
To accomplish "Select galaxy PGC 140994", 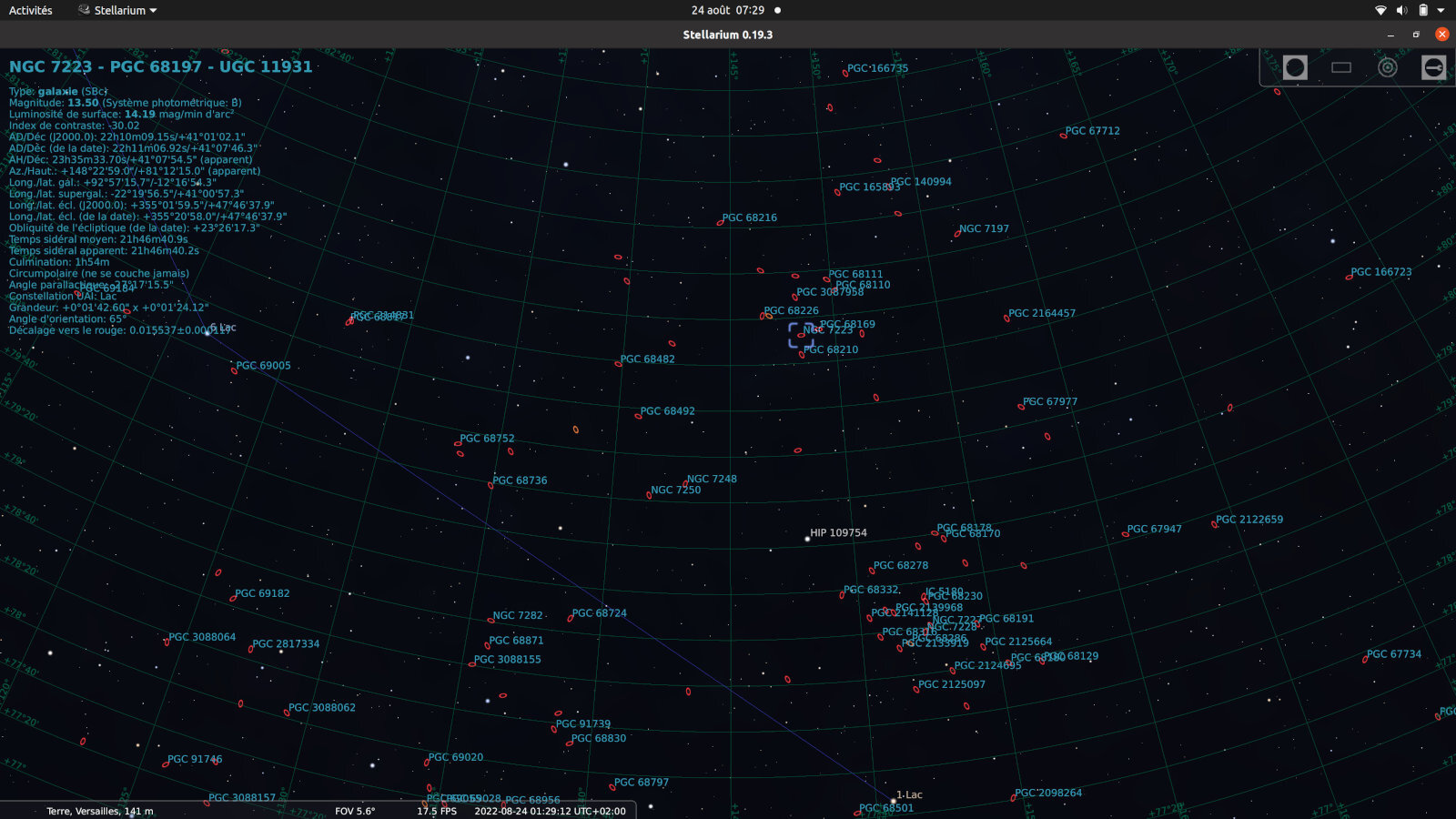I will click(921, 182).
